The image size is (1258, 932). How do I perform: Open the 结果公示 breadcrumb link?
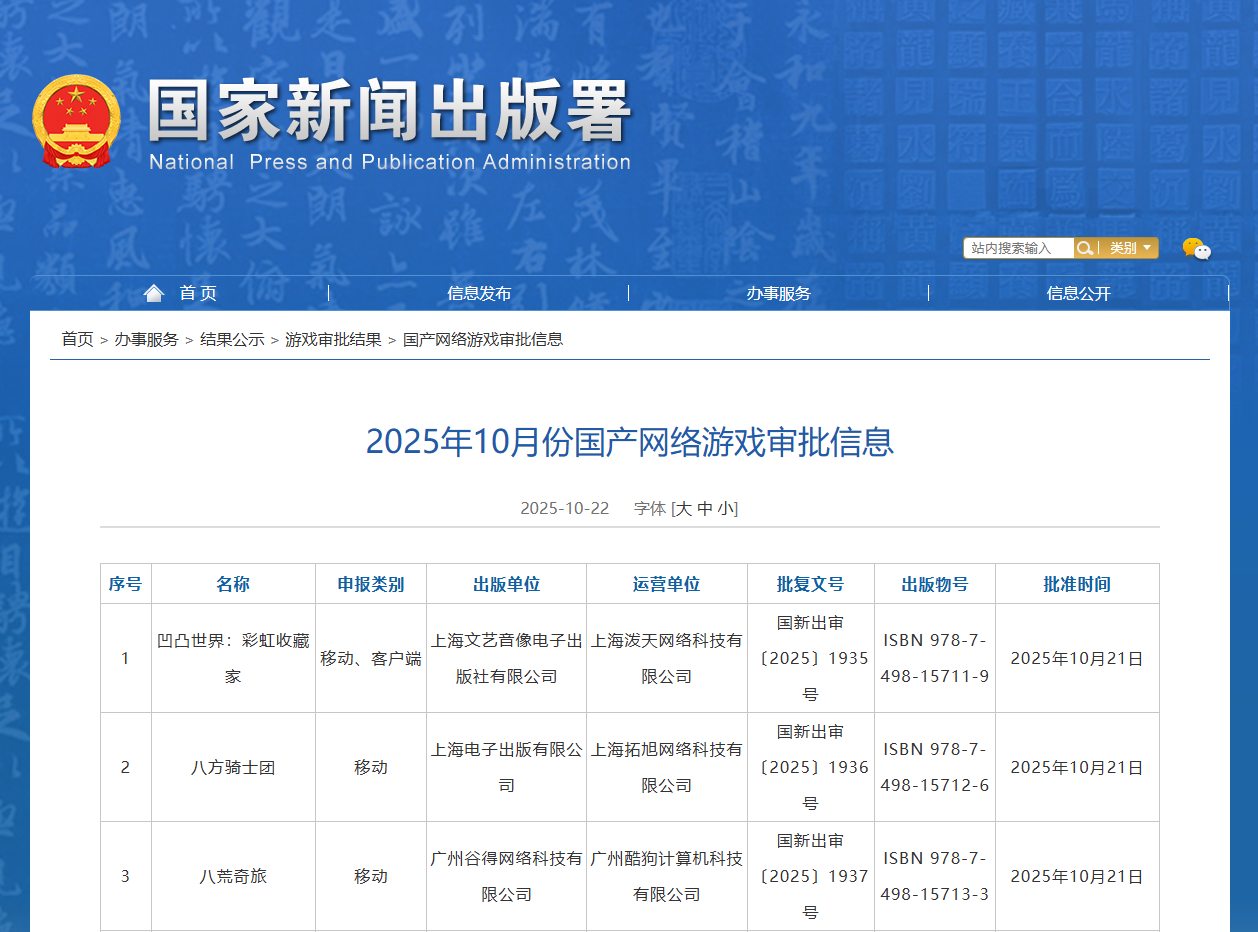point(232,339)
